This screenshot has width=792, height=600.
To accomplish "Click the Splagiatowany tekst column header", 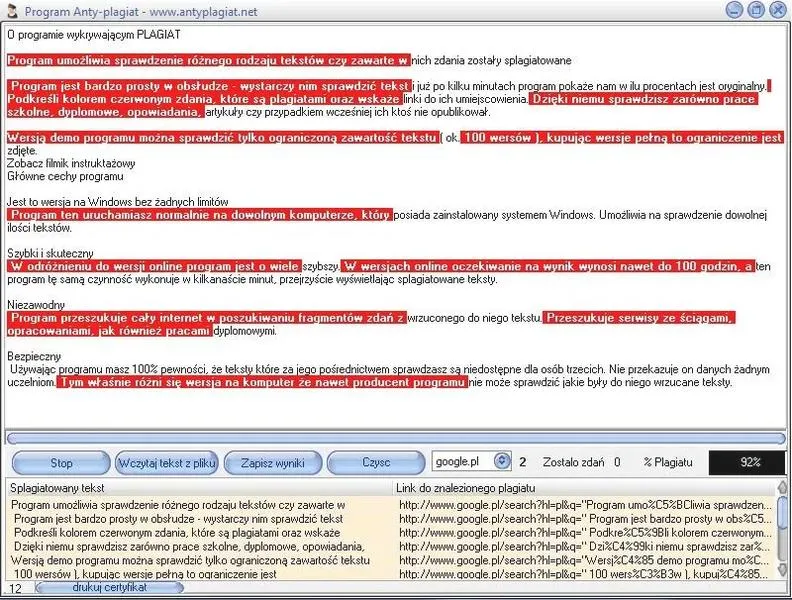I will pyautogui.click(x=200, y=488).
